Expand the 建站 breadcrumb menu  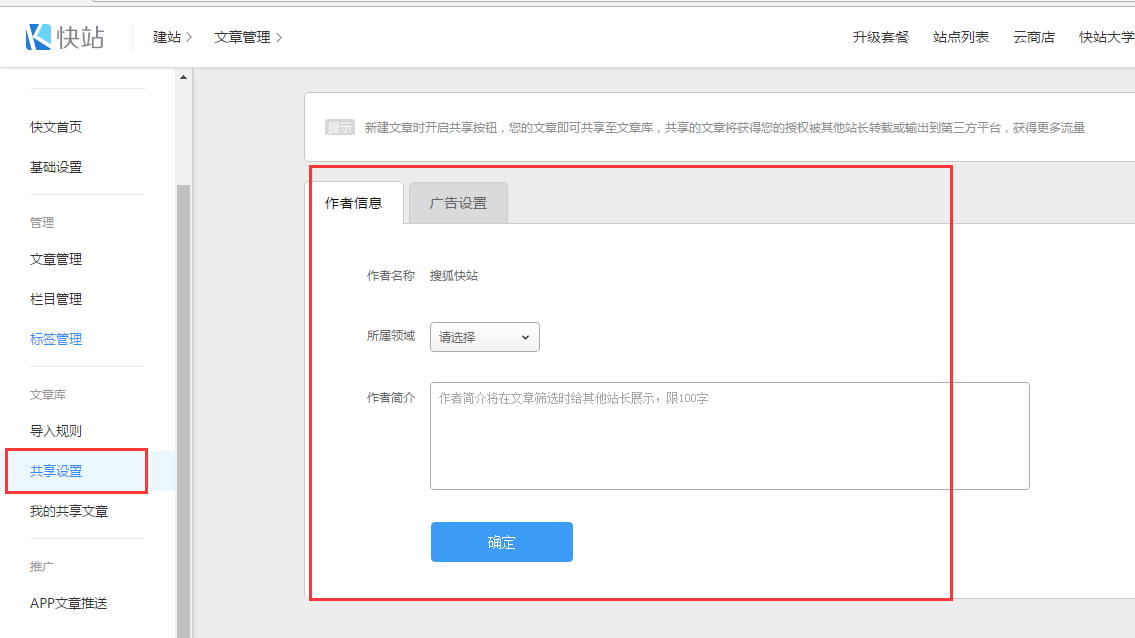click(x=172, y=37)
